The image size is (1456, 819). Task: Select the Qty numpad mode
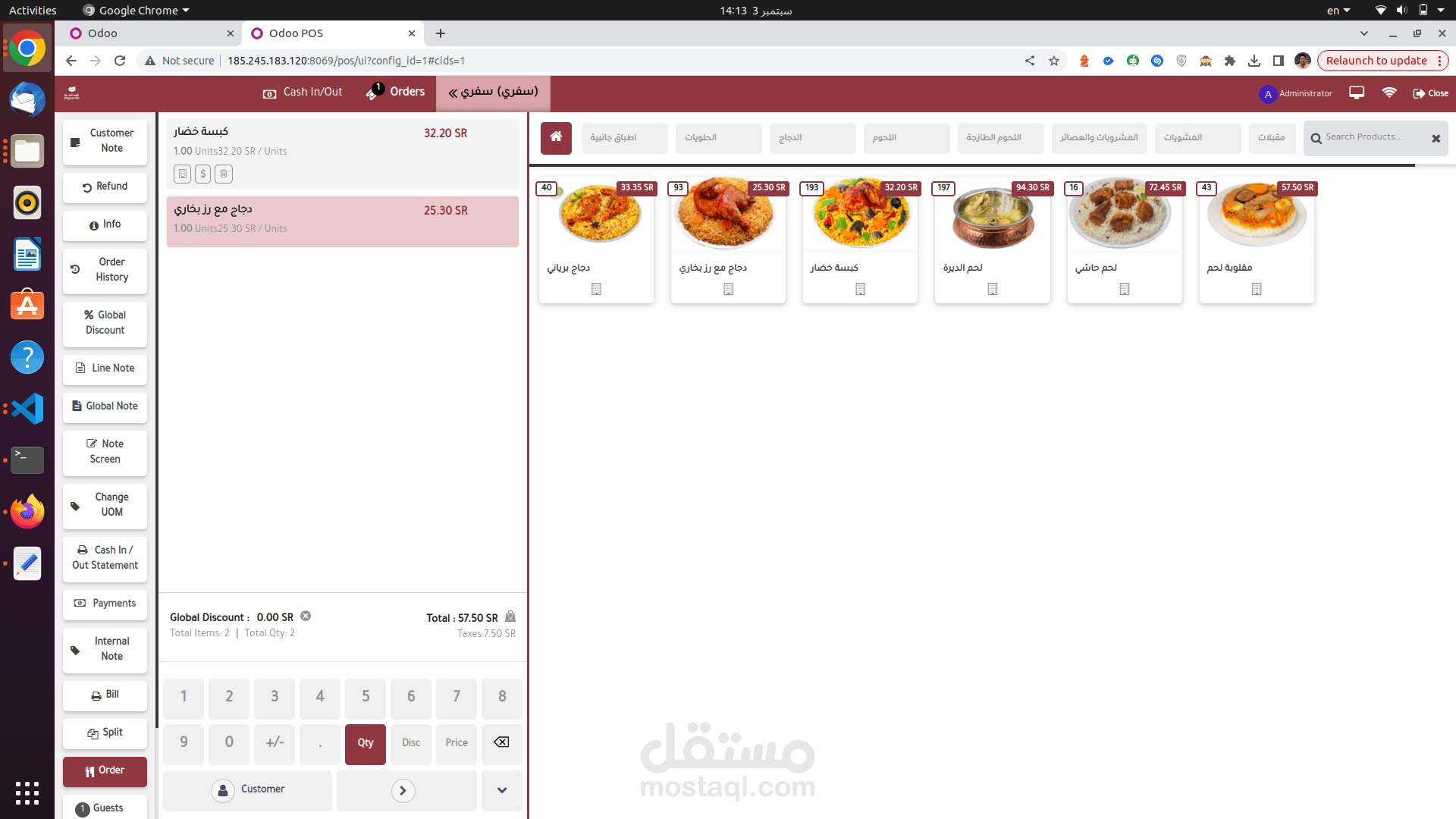tap(366, 743)
